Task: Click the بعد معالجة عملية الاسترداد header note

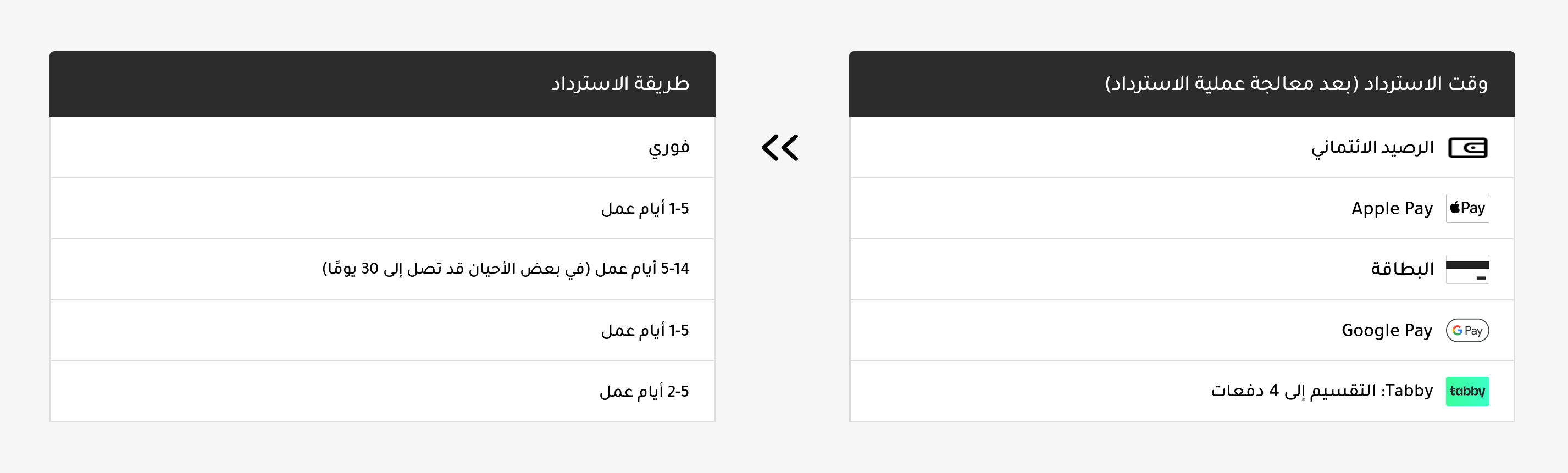Action: 1231,84
